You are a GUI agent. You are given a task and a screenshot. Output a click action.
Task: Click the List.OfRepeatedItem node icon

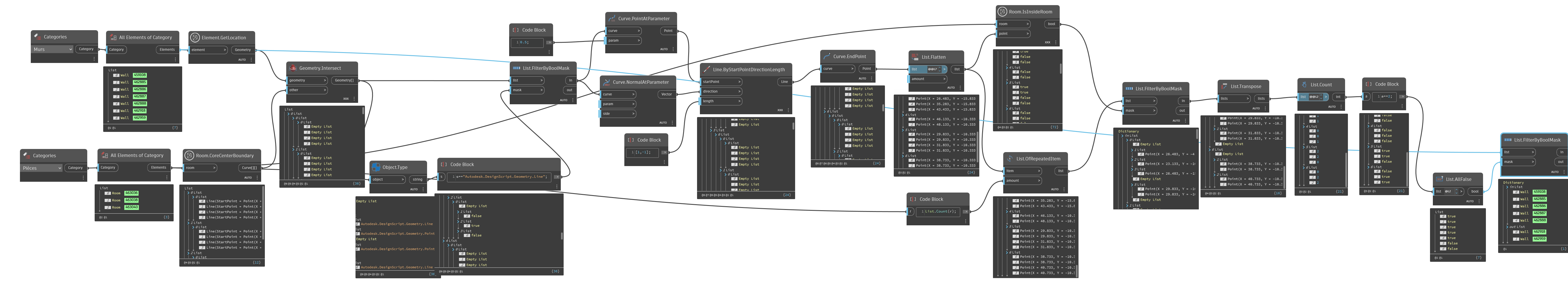(x=1010, y=159)
